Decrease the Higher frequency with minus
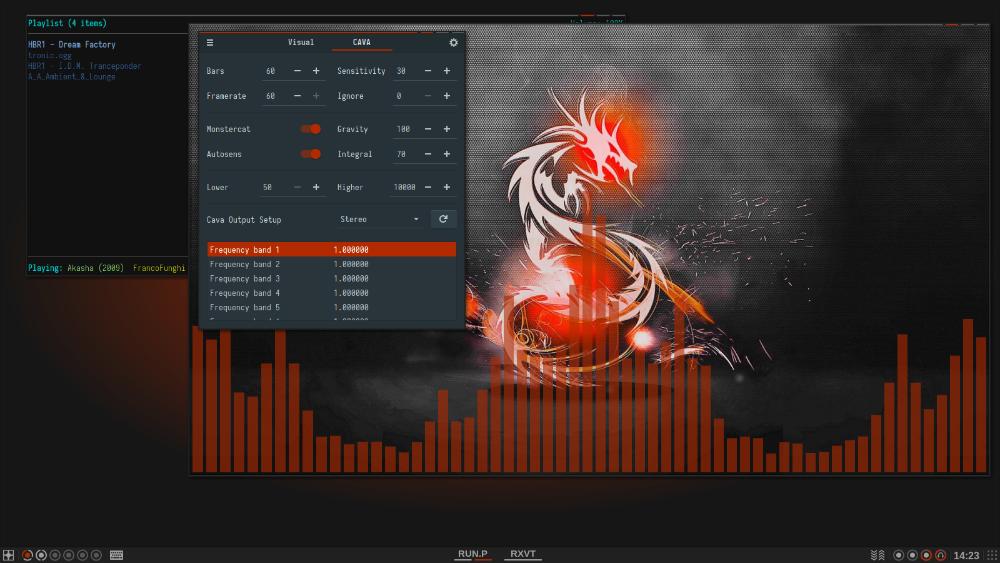 pyautogui.click(x=428, y=187)
